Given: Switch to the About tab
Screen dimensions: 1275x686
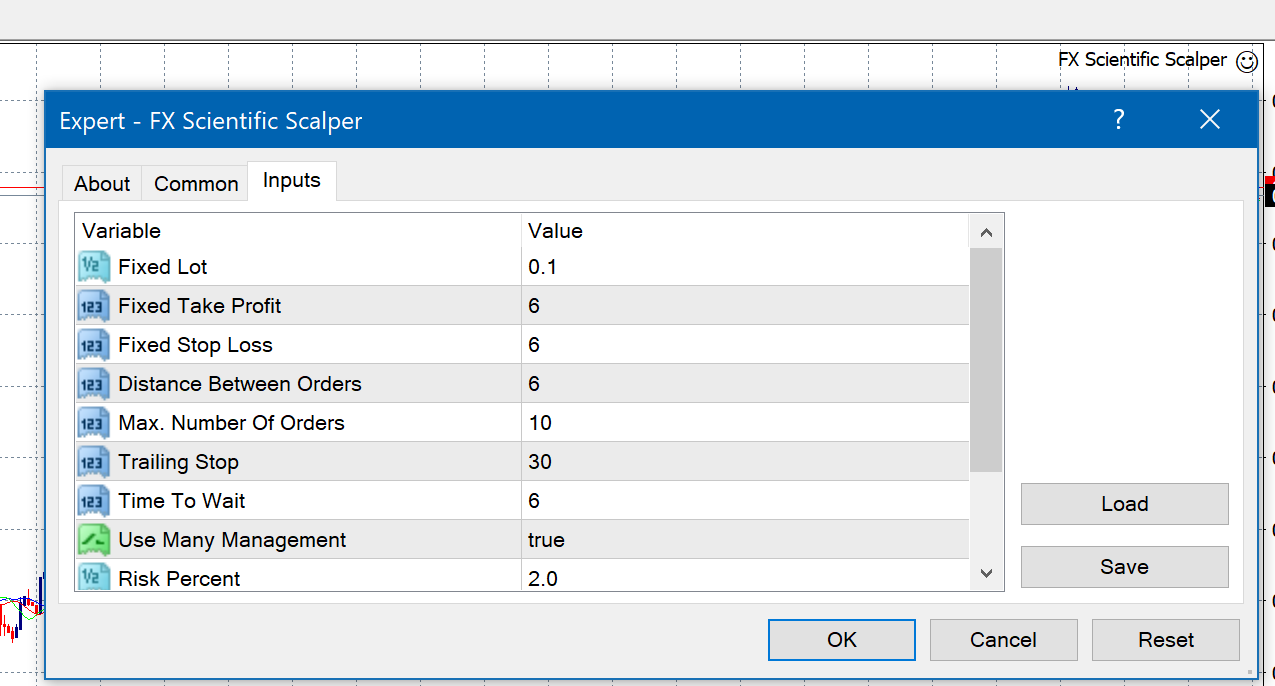Looking at the screenshot, I should [102, 184].
